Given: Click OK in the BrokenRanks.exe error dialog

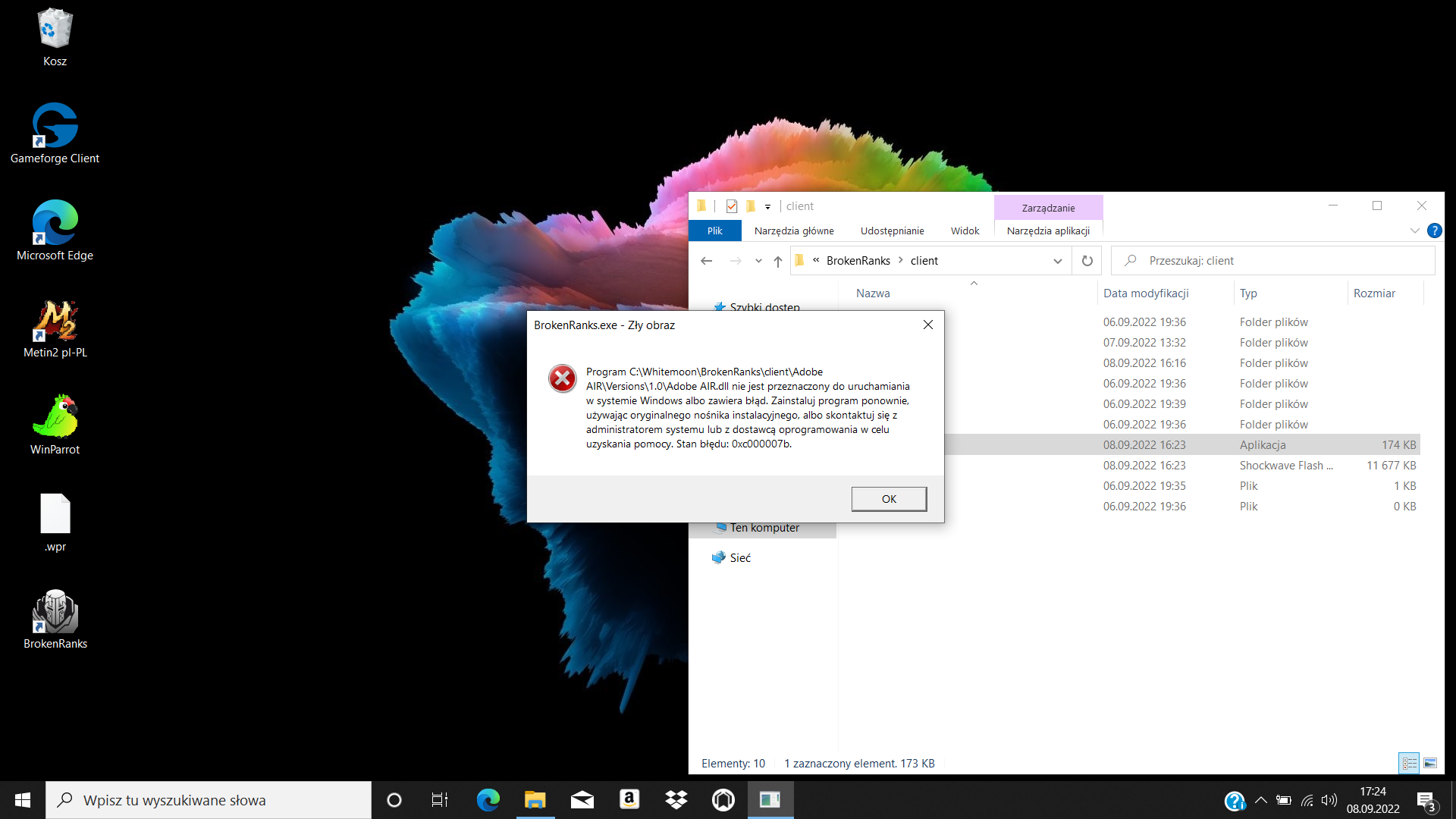Looking at the screenshot, I should pyautogui.click(x=889, y=499).
